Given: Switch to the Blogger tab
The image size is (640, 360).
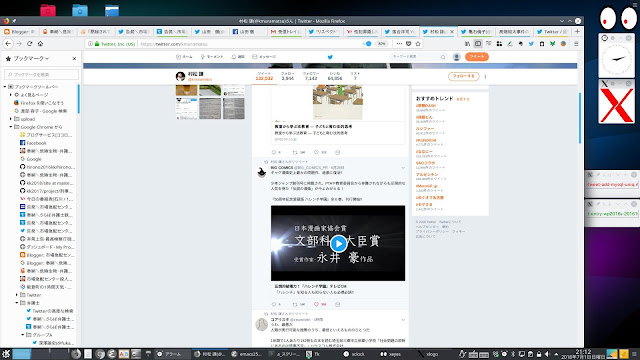Looking at the screenshot, I should click(19, 31).
